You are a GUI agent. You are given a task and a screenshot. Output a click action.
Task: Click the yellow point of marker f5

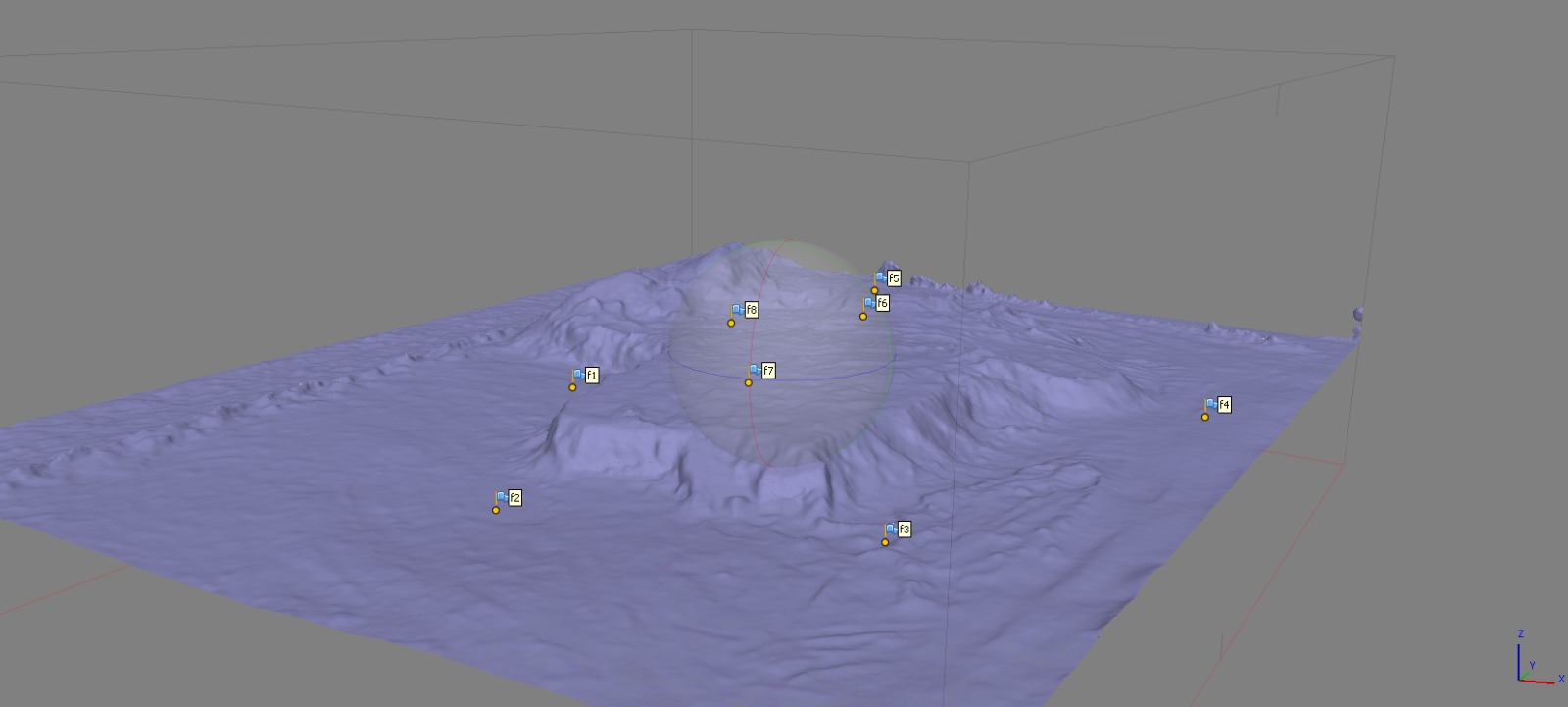(x=875, y=290)
